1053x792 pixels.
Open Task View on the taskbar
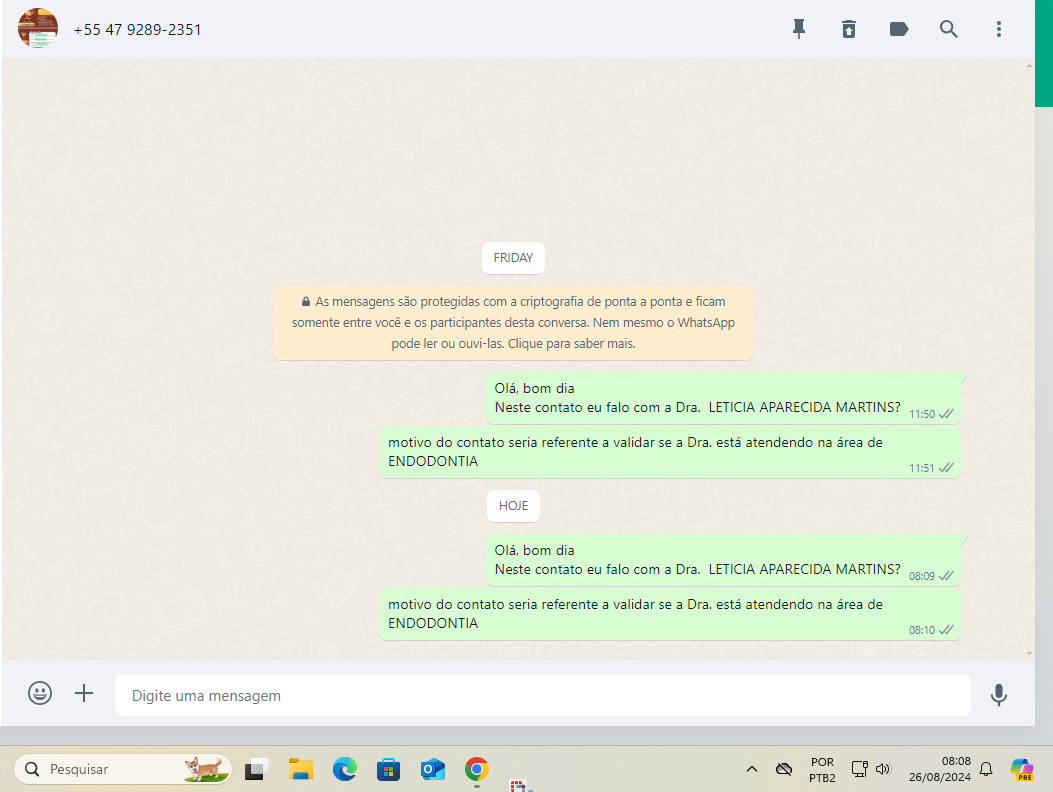[x=256, y=768]
